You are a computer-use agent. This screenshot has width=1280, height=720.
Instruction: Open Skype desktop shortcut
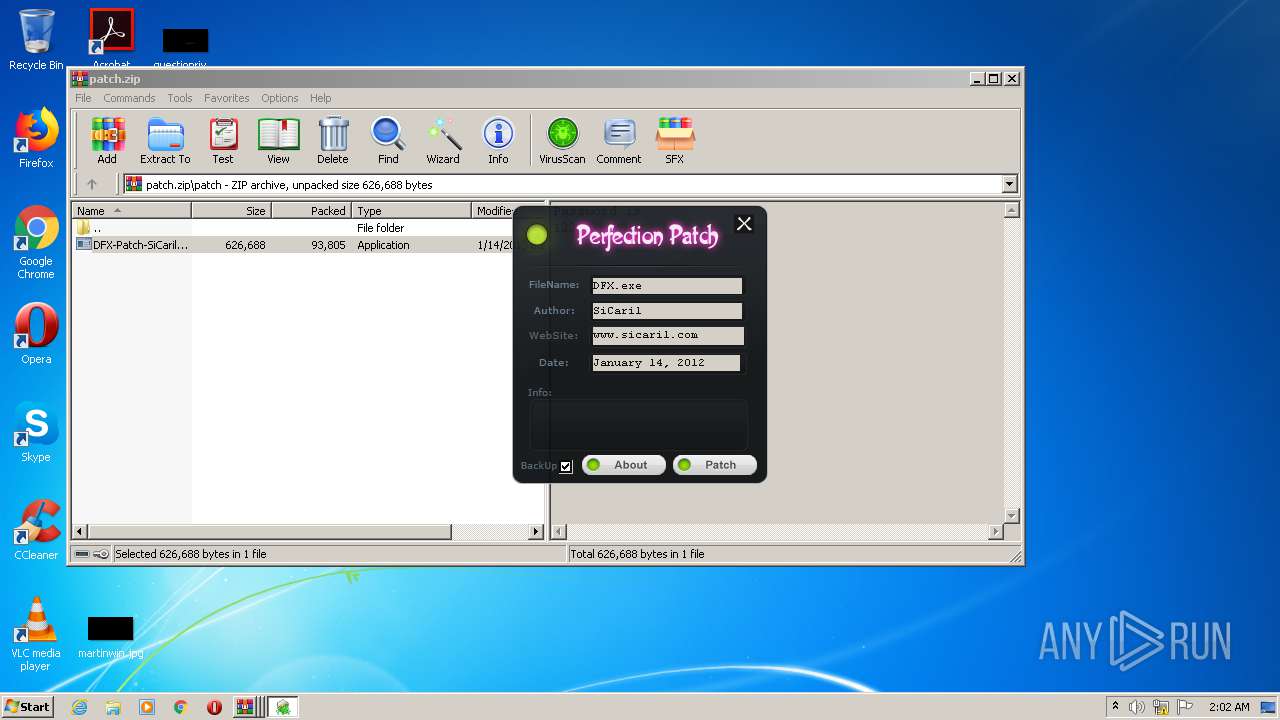tap(36, 433)
